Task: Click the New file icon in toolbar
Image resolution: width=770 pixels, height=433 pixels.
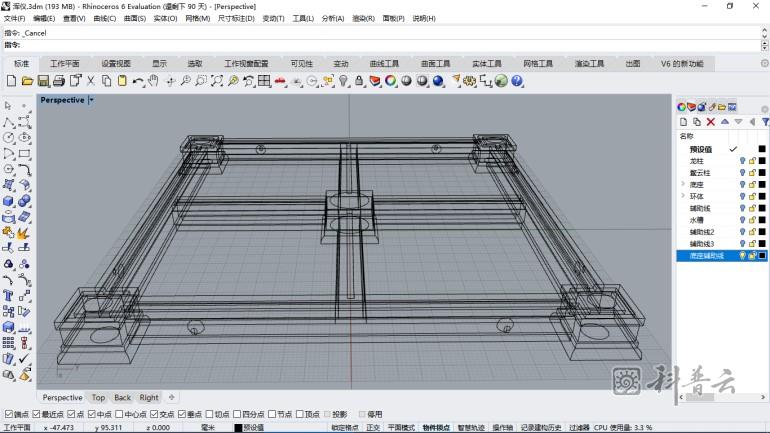Action: tap(11, 81)
